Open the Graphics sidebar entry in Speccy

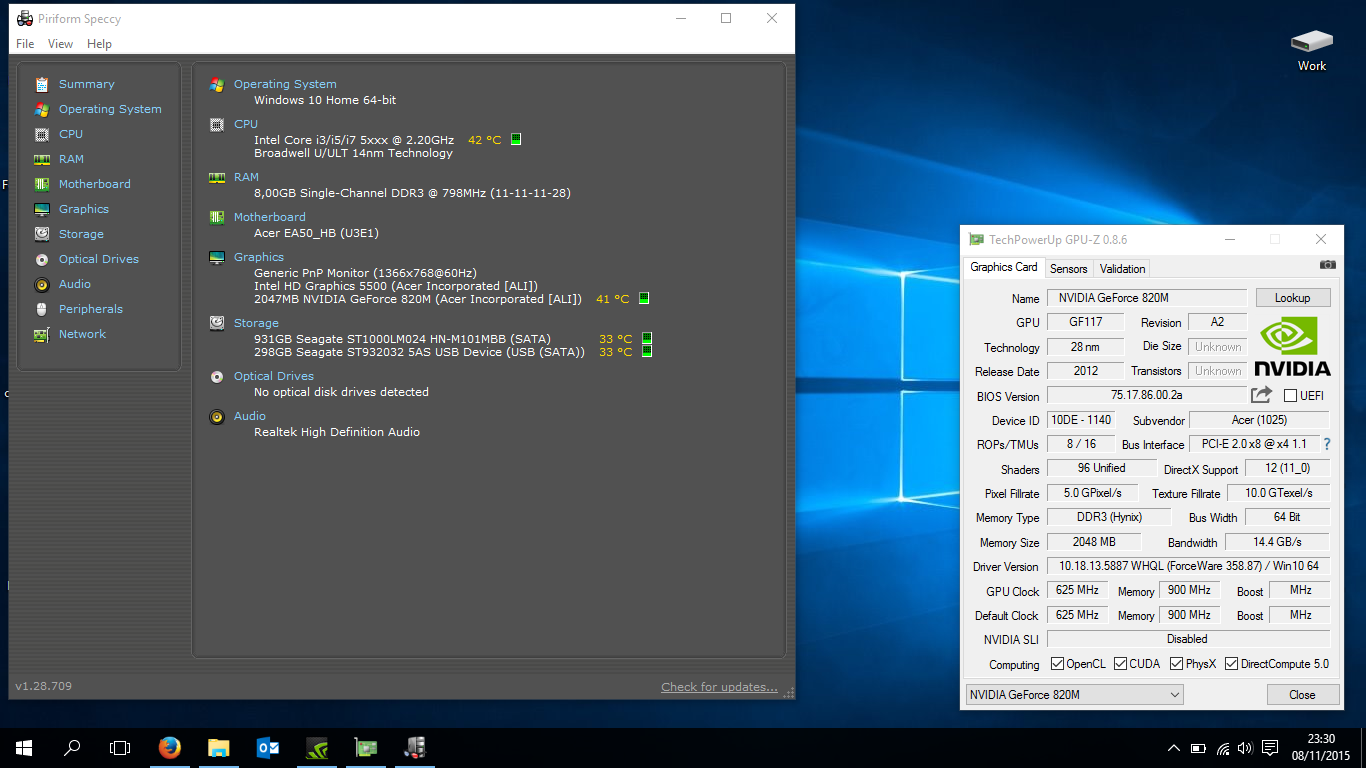[x=84, y=209]
